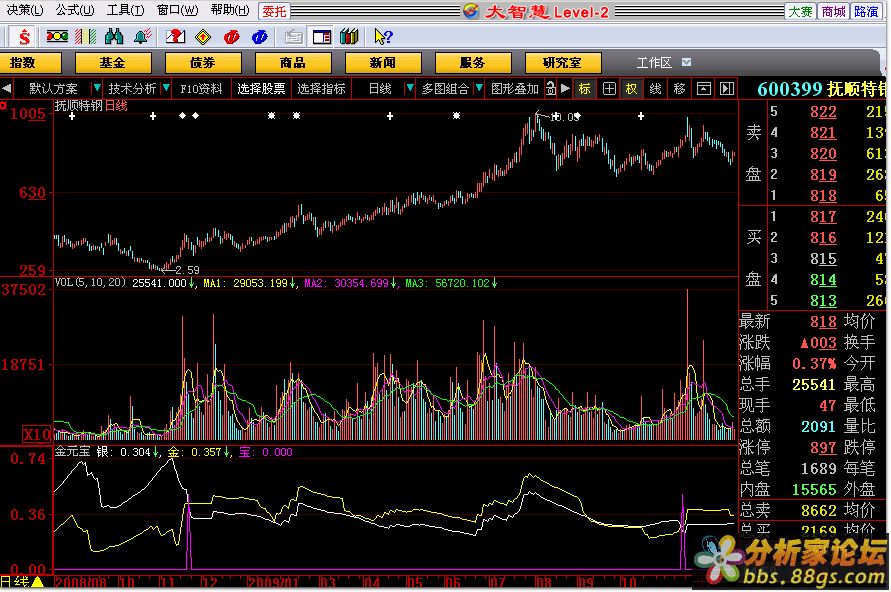Switch to the 研究室 tab
Viewport: 891px width, 592px height.
click(563, 62)
